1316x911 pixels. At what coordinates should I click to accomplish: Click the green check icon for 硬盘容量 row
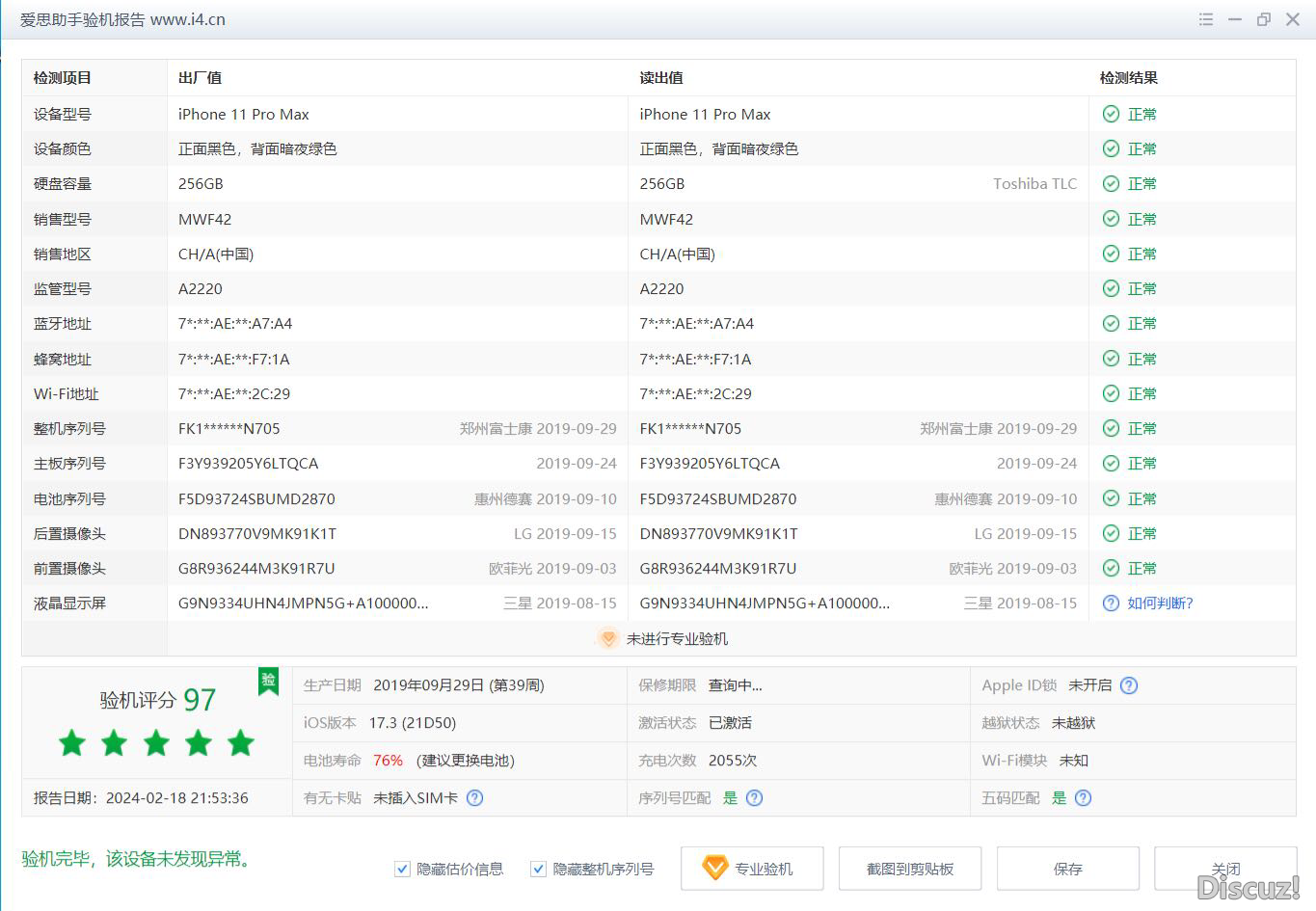(x=1111, y=183)
